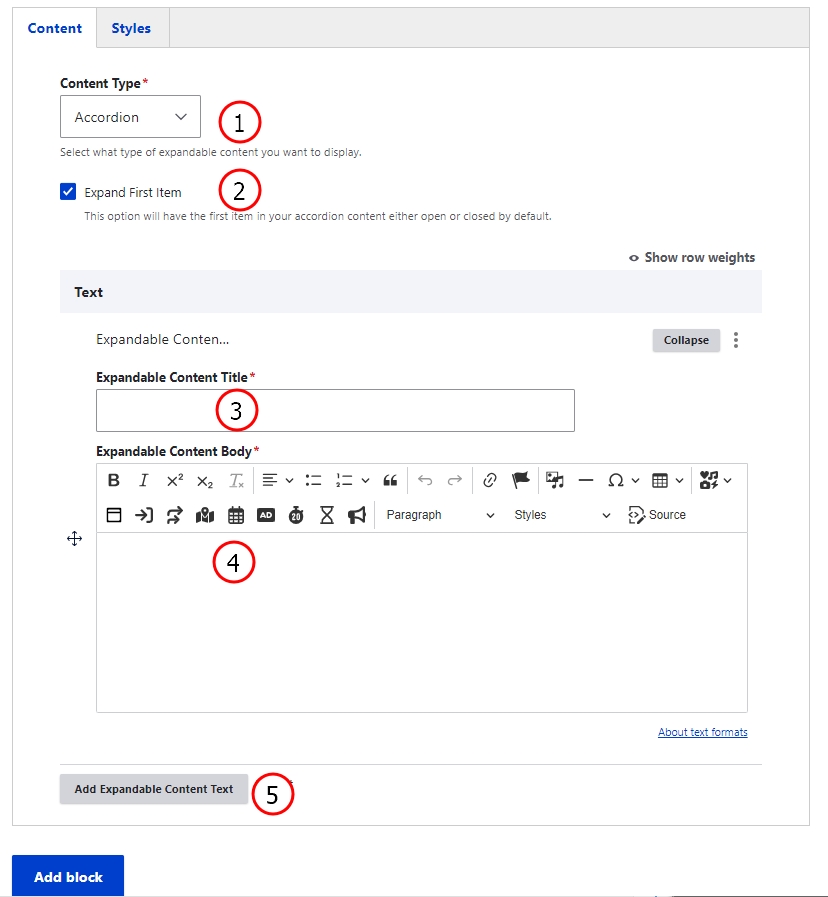Viewport: 828px width, 897px height.
Task: Switch to Source editing mode
Action: pyautogui.click(x=657, y=515)
